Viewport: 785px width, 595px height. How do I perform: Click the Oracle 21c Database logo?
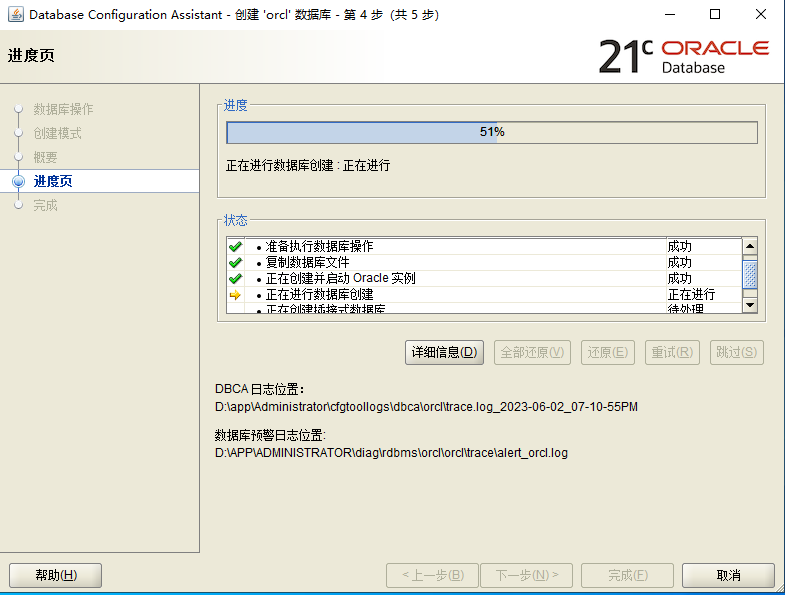(x=683, y=57)
